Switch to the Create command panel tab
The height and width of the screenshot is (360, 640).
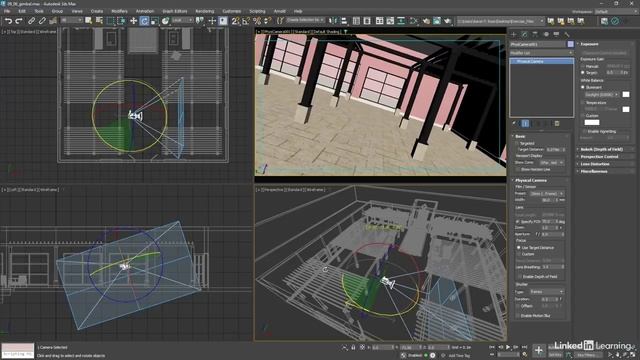tap(514, 35)
